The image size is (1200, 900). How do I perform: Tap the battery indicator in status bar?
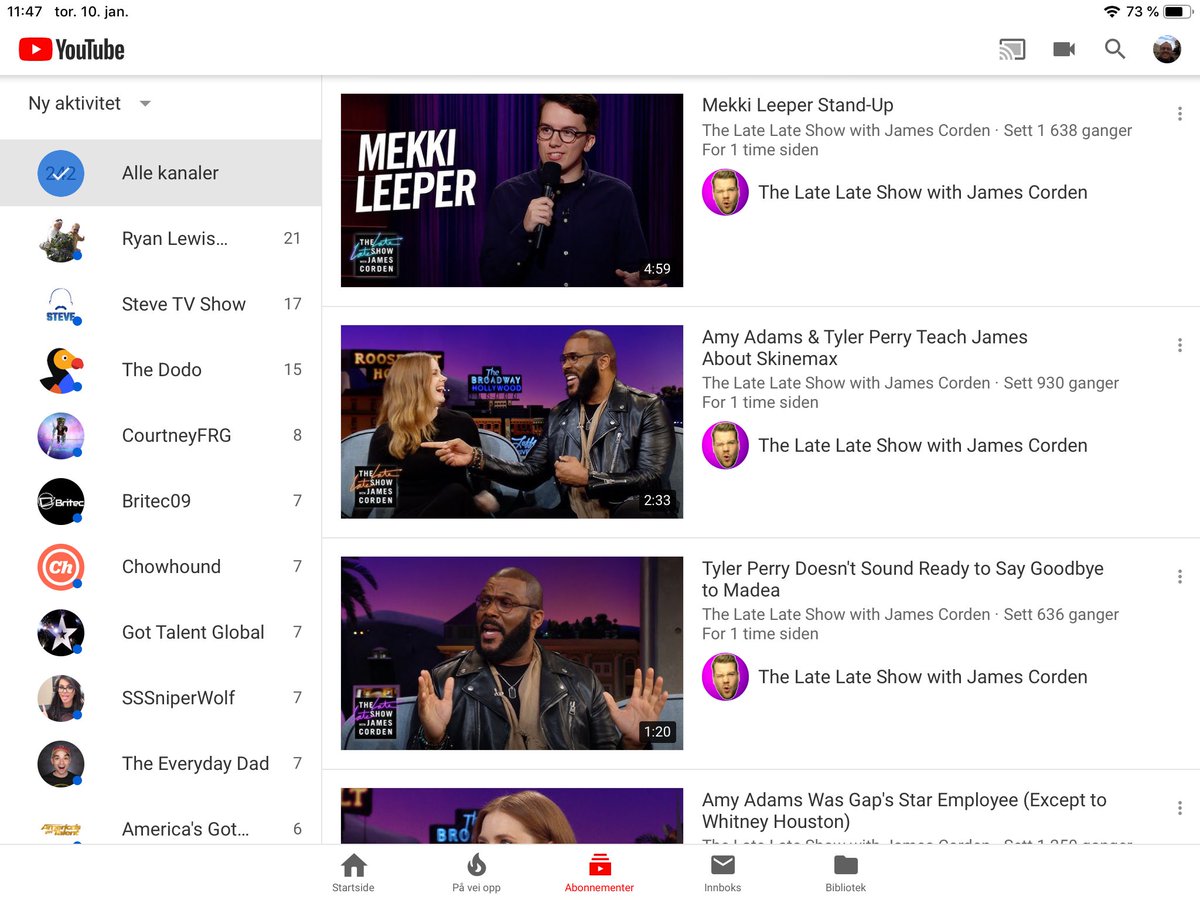[1176, 12]
